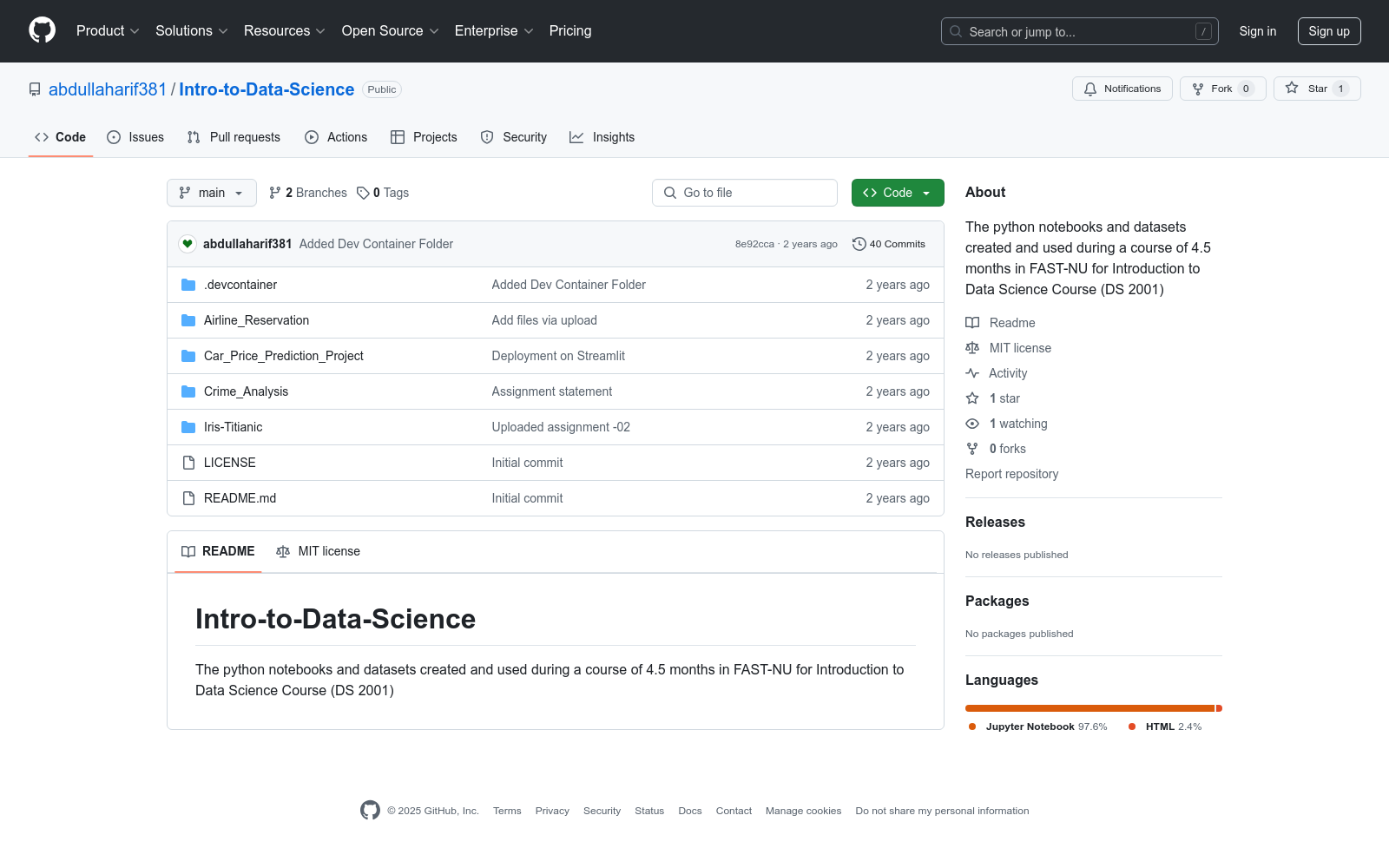Viewport: 1389px width, 868px height.
Task: Open the Airline_Reservation folder
Action: 256,320
